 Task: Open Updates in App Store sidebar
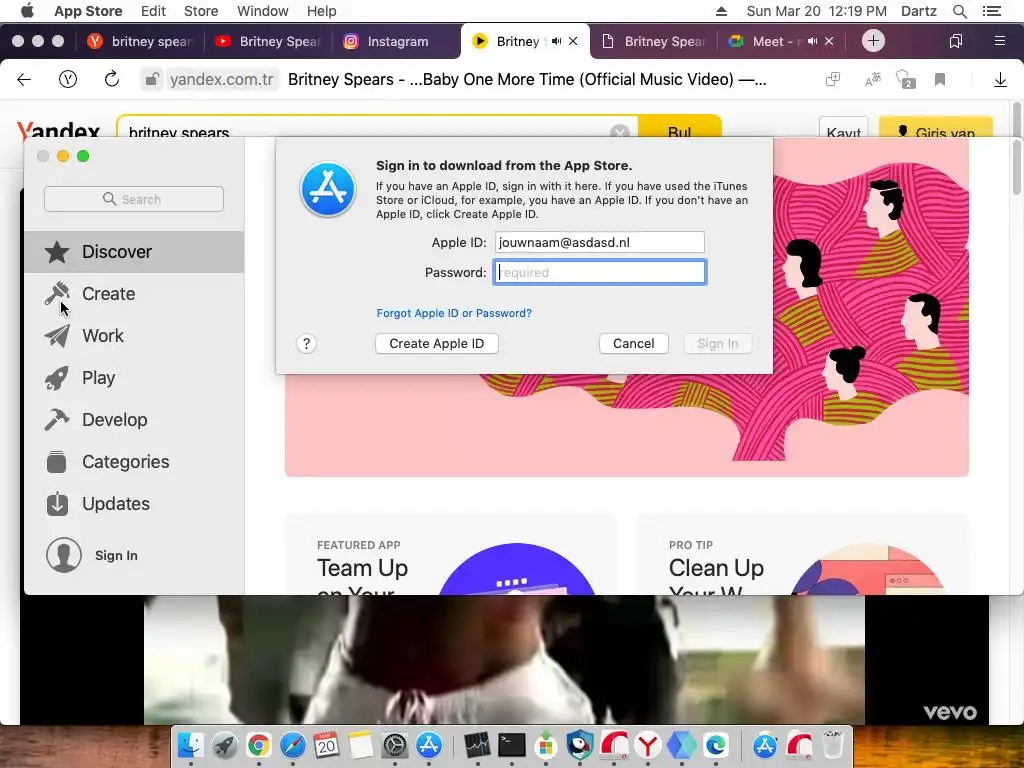pos(134,504)
